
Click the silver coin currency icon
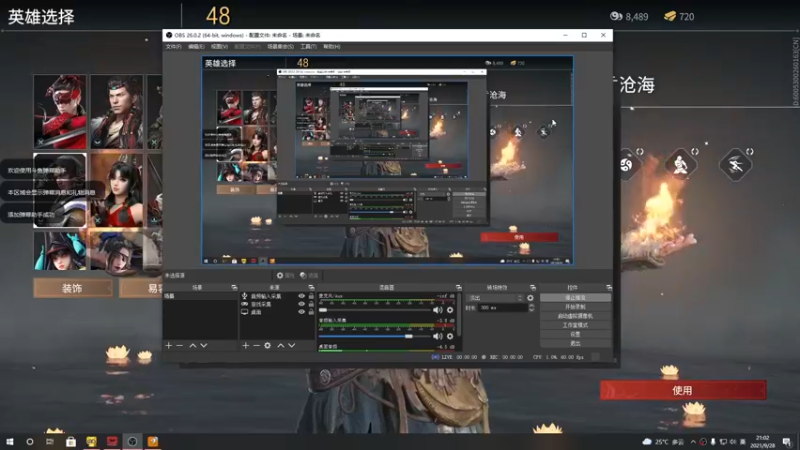616,16
